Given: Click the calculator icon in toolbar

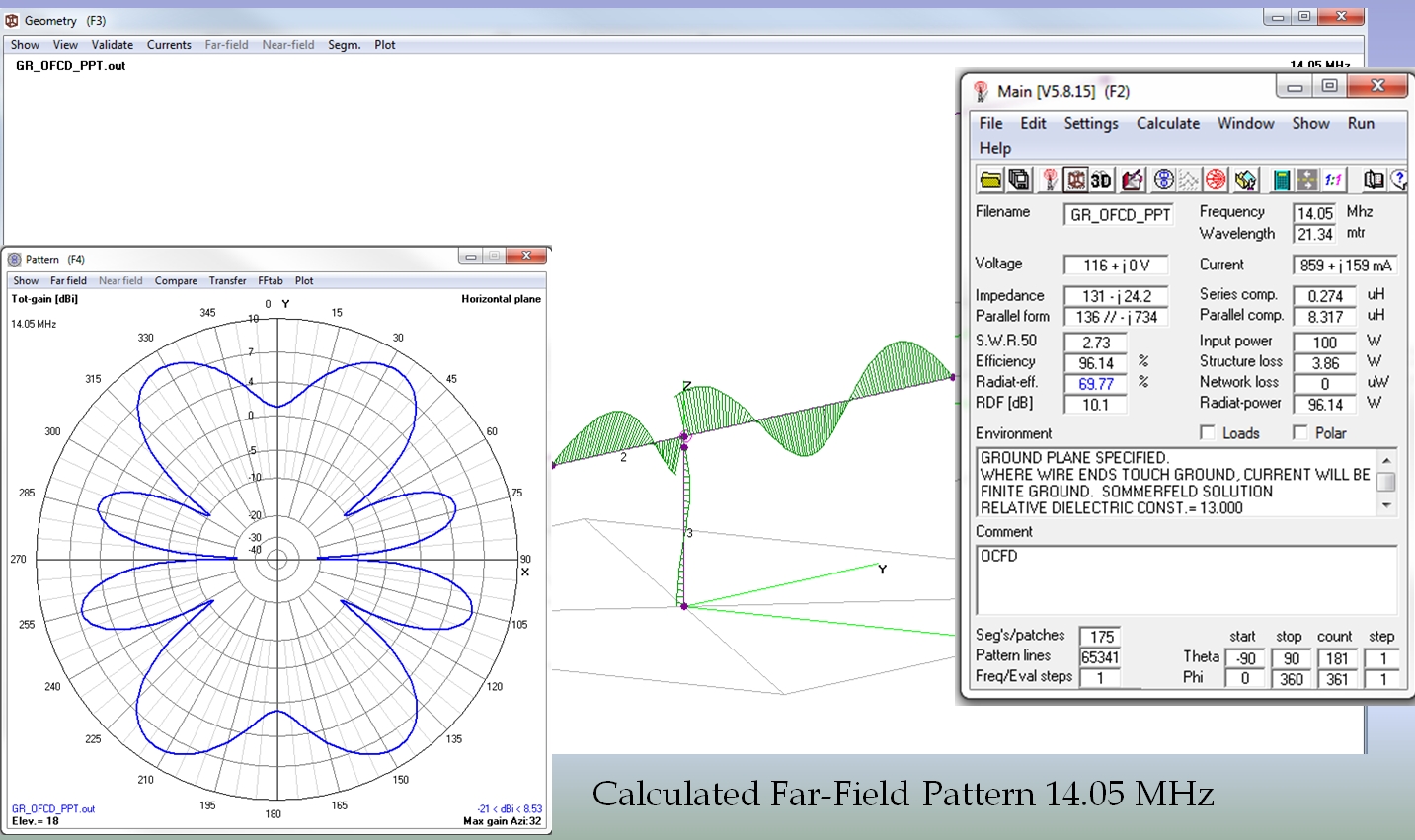Looking at the screenshot, I should tap(1281, 180).
